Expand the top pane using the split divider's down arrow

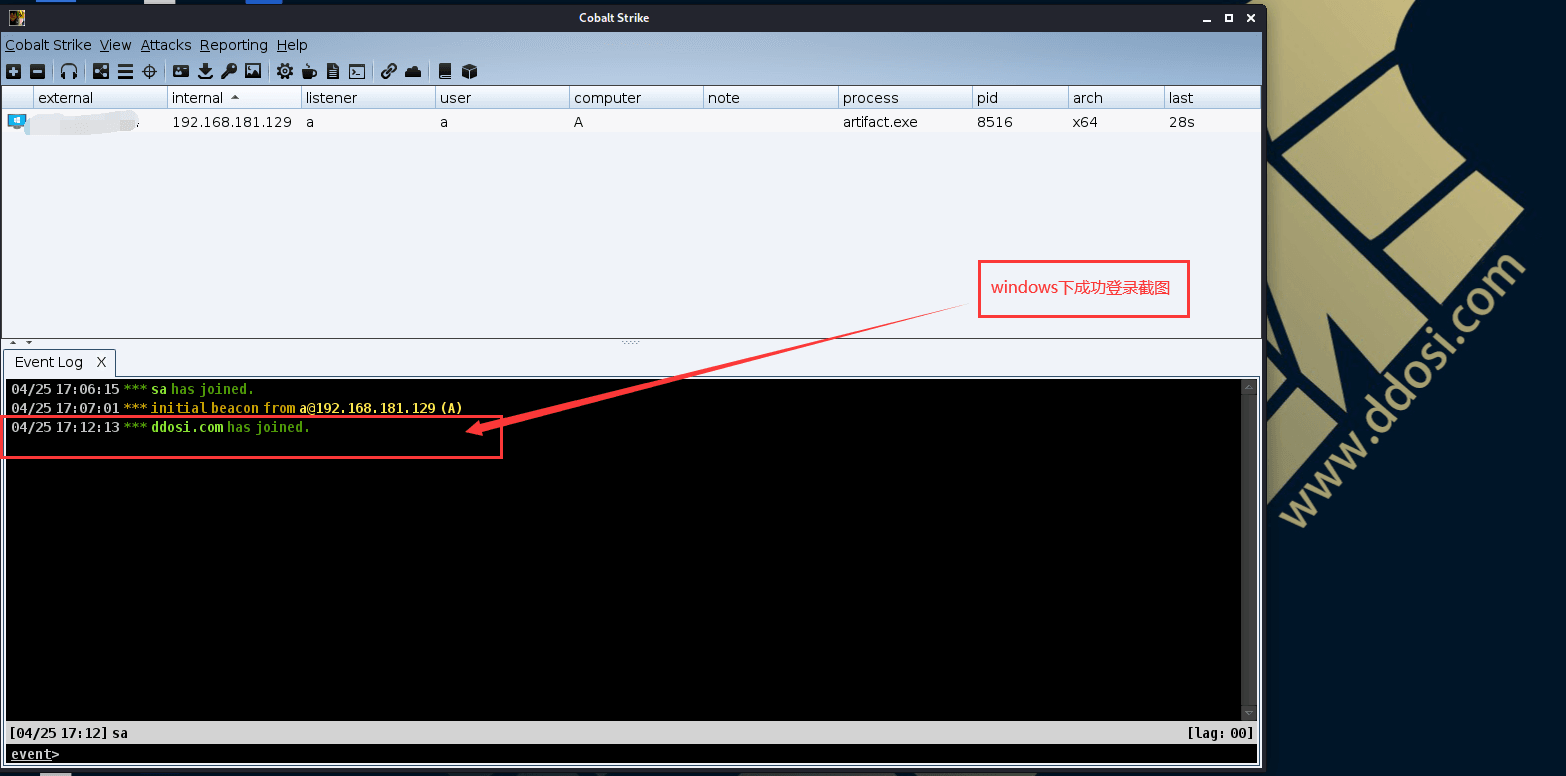click(x=29, y=343)
